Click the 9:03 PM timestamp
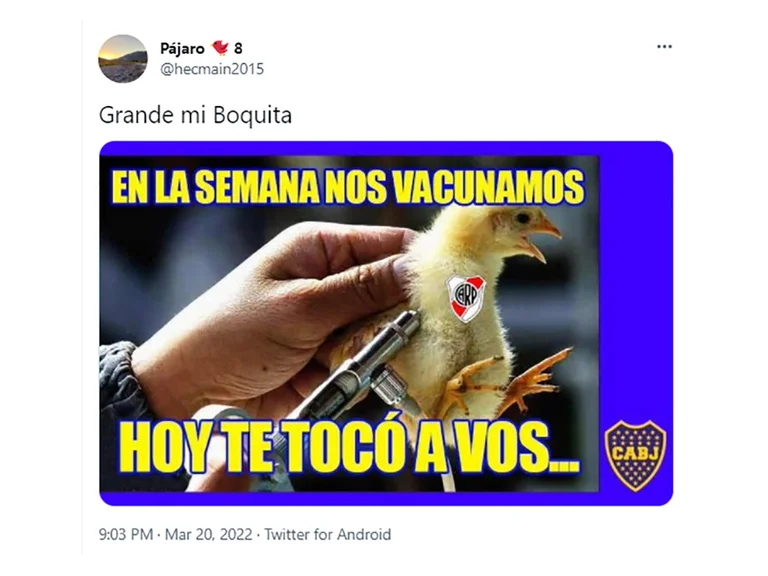768x576 pixels. 126,534
